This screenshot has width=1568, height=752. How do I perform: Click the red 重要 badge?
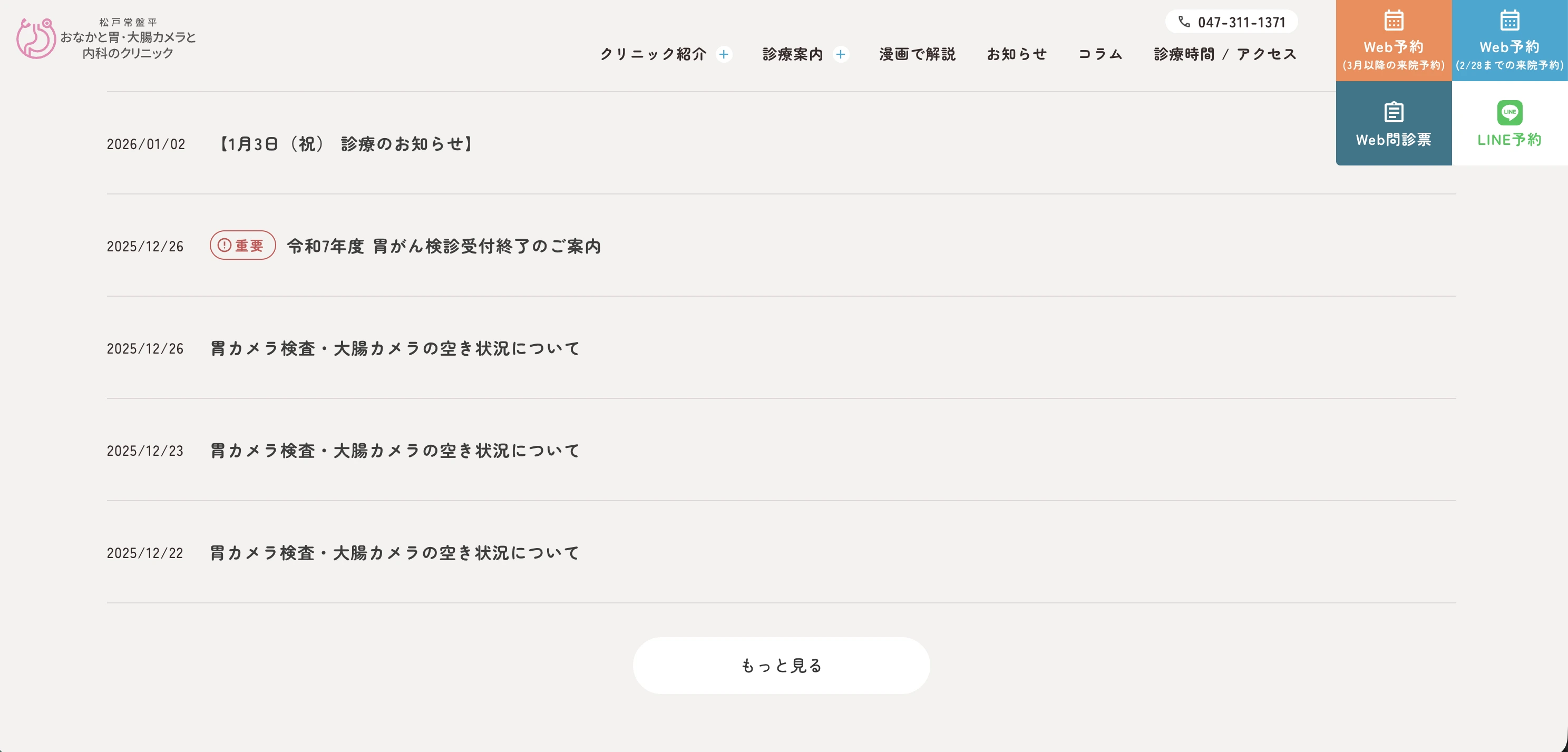tap(242, 246)
